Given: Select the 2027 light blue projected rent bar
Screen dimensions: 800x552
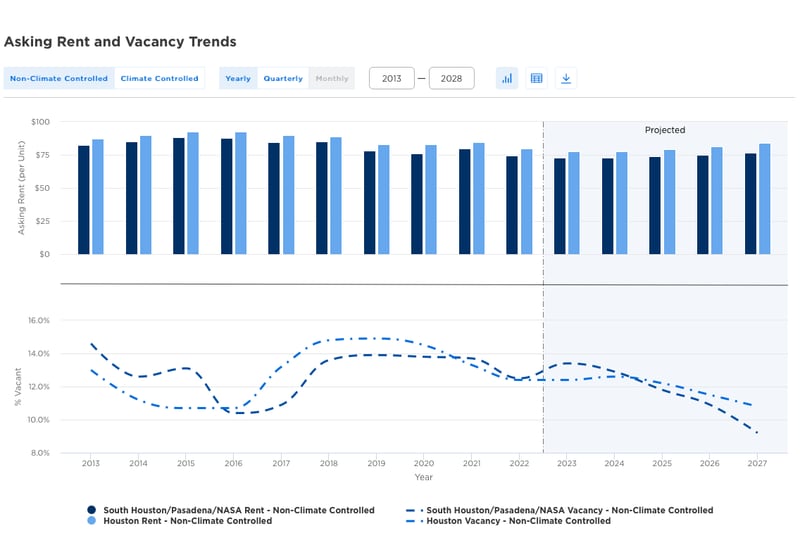Looking at the screenshot, I should tap(765, 199).
